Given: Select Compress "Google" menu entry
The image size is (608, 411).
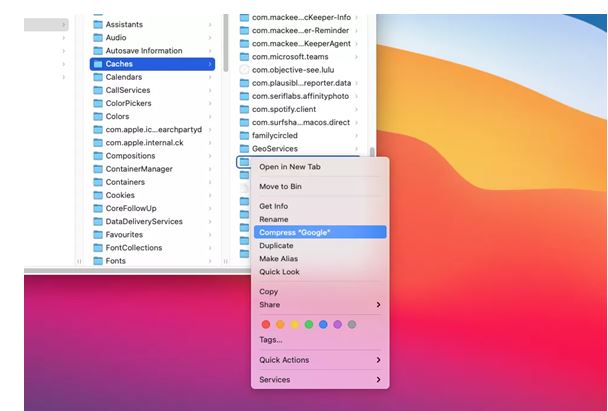Looking at the screenshot, I should coord(320,232).
